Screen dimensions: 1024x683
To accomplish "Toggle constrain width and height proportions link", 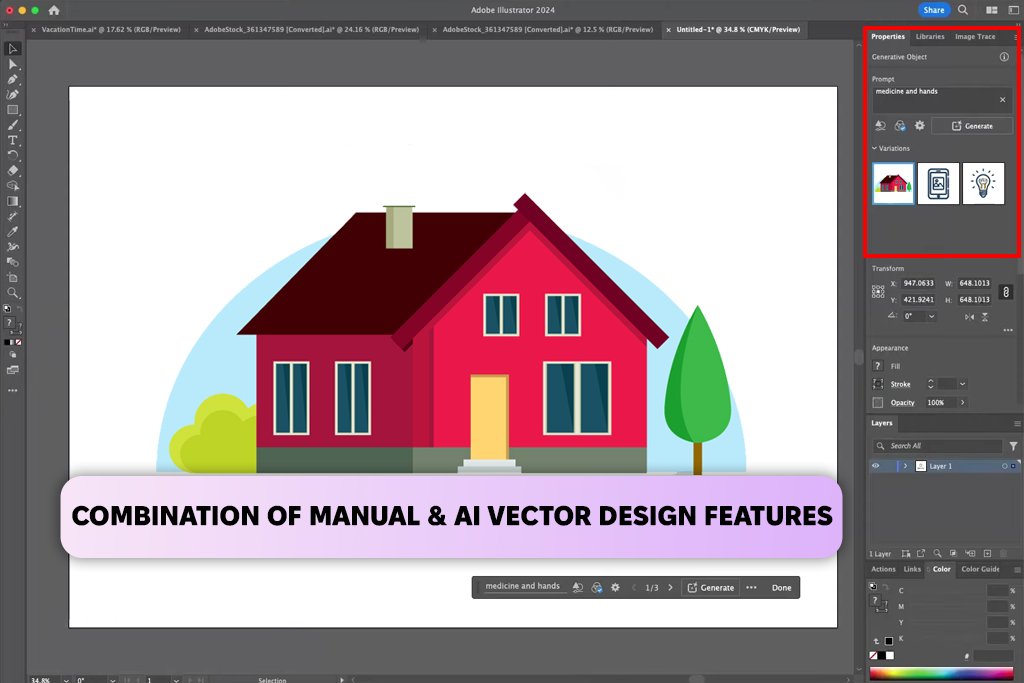I will tap(1006, 292).
